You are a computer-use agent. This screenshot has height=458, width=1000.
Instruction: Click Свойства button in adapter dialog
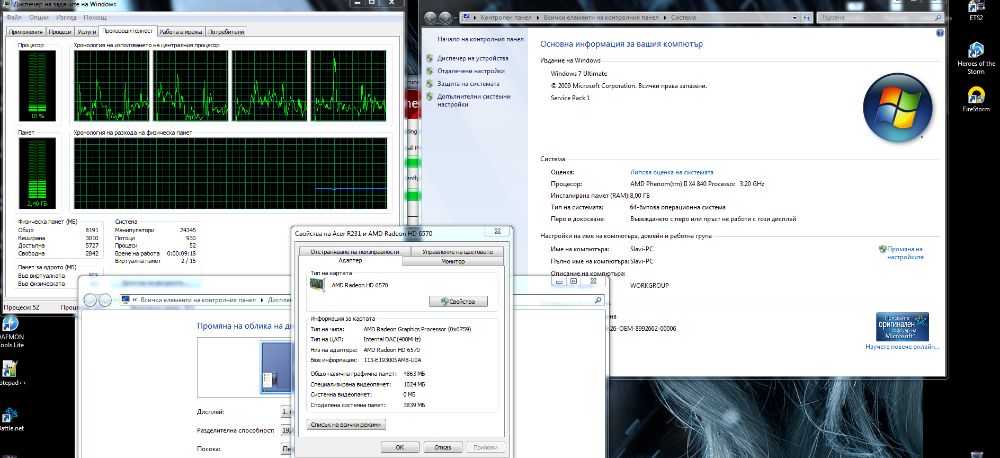[x=459, y=301]
